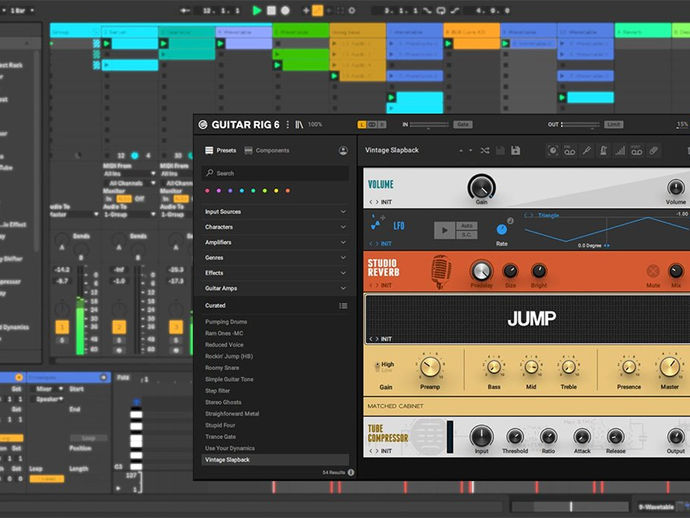Enable the output Limit button
This screenshot has width=690, height=518.
[613, 125]
